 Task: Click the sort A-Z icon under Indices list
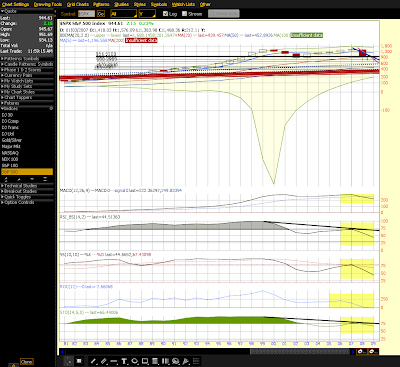[x=6, y=179]
